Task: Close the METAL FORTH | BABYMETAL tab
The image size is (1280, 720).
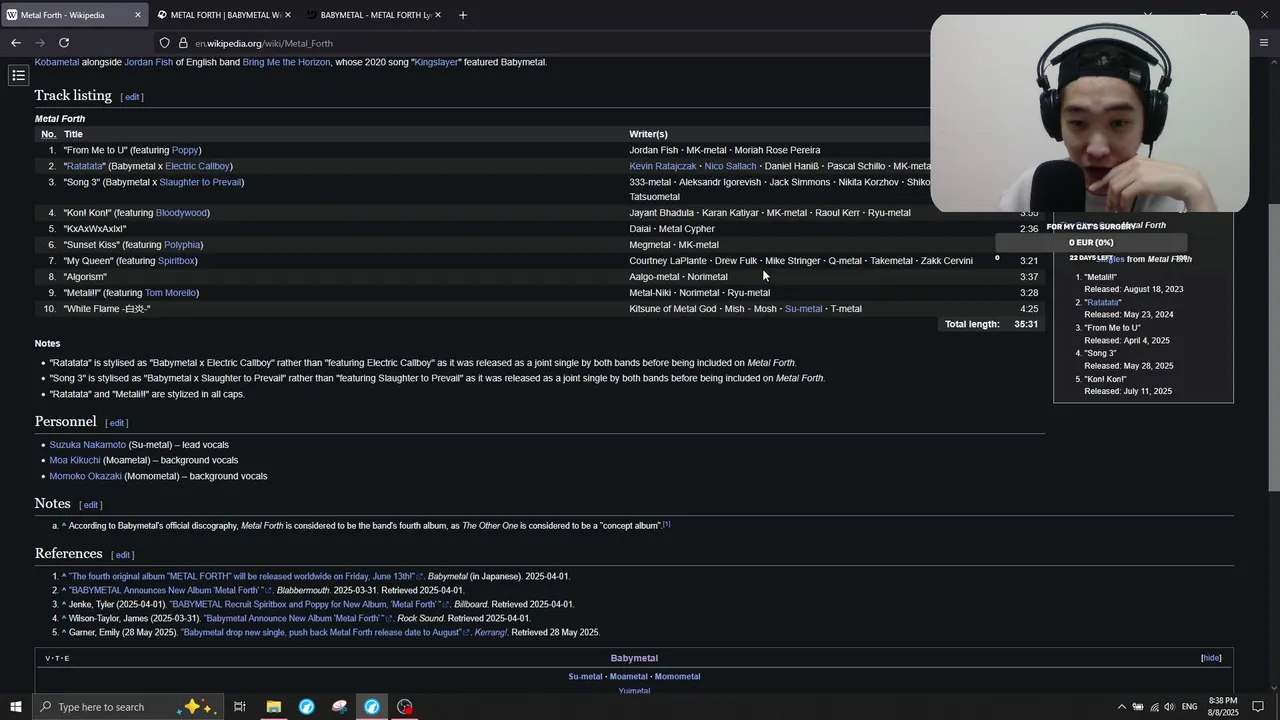Action: click(288, 15)
